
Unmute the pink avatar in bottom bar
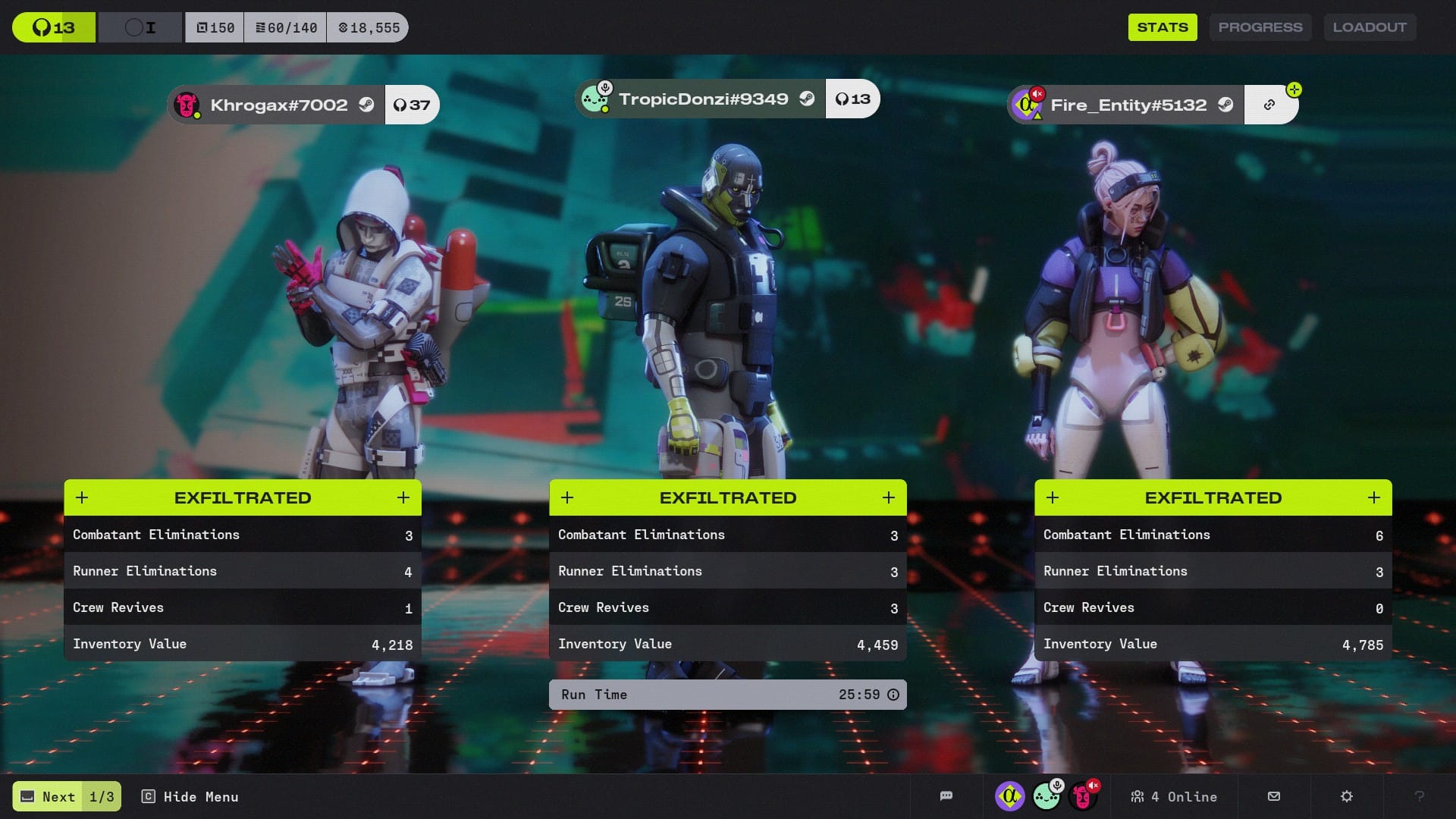click(x=1094, y=786)
